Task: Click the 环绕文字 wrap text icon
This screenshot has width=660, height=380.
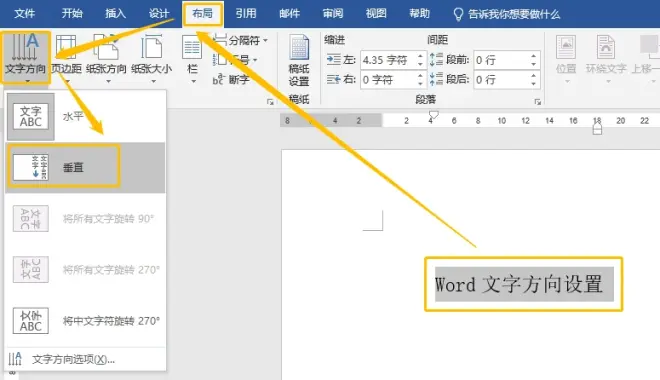Action: pyautogui.click(x=606, y=57)
